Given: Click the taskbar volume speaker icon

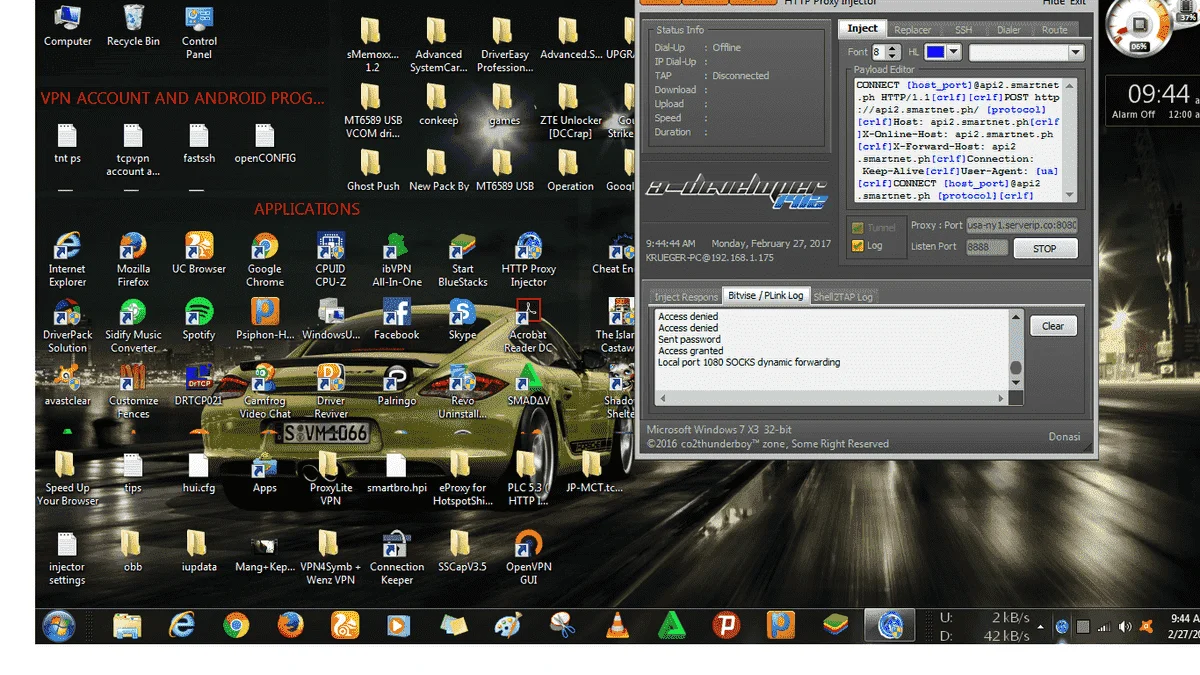Looking at the screenshot, I should (1125, 627).
